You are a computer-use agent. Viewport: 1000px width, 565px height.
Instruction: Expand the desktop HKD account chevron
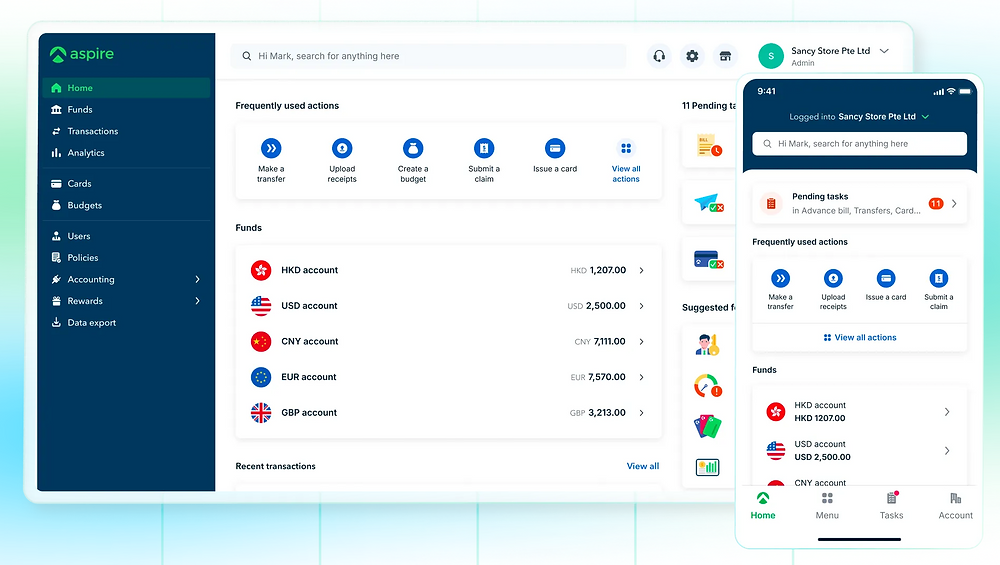tap(642, 270)
